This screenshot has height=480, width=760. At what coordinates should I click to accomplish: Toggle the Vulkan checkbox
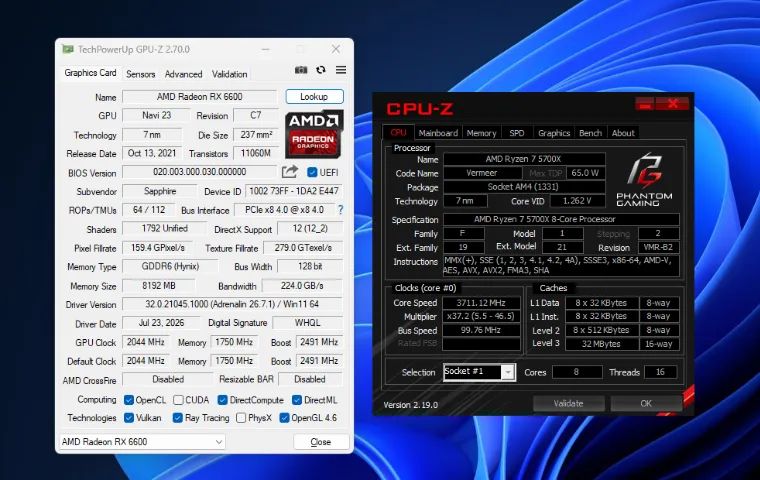pos(129,417)
